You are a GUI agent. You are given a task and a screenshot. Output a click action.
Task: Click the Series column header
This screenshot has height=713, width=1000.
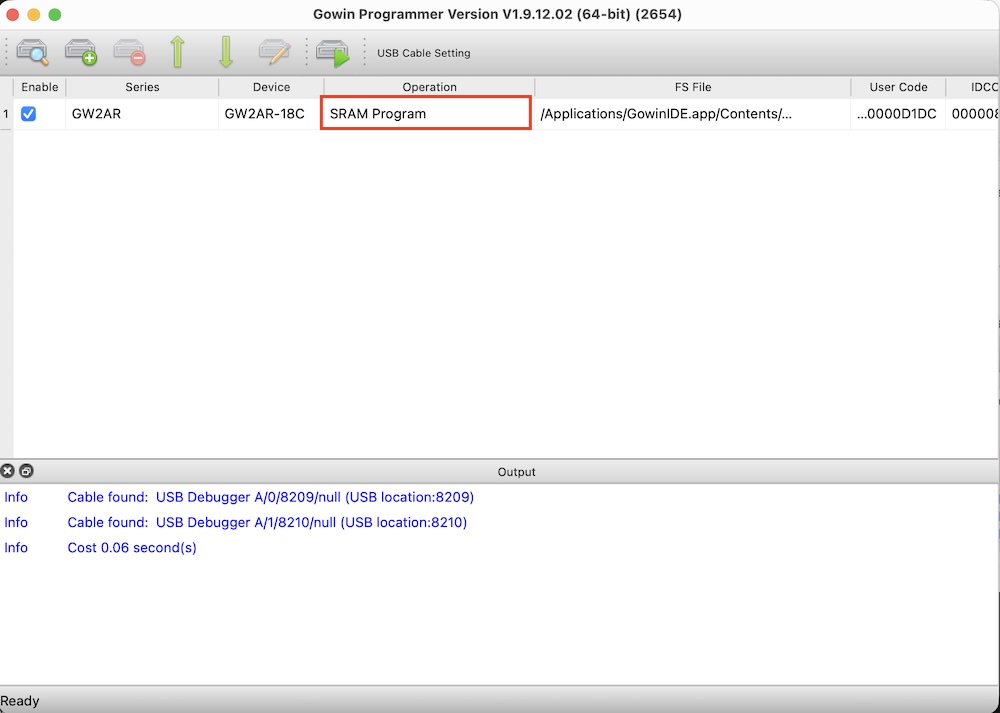[x=142, y=87]
